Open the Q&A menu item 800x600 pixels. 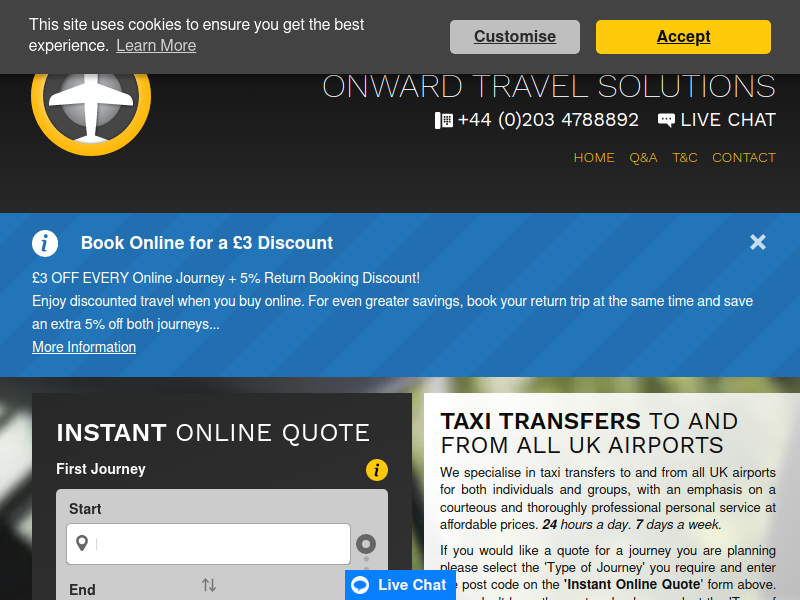tap(643, 158)
